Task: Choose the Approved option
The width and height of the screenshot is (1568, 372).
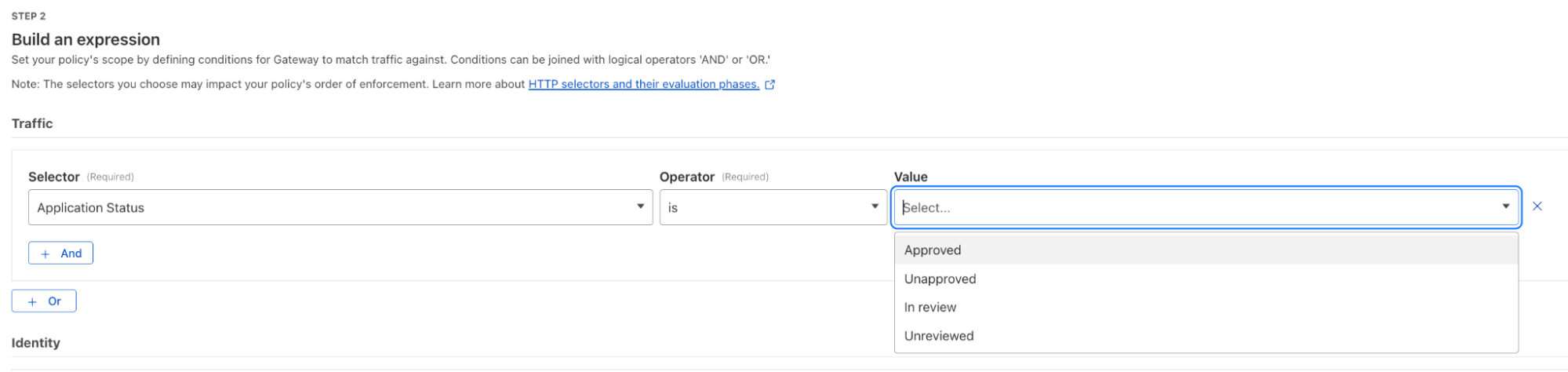Action: (933, 250)
